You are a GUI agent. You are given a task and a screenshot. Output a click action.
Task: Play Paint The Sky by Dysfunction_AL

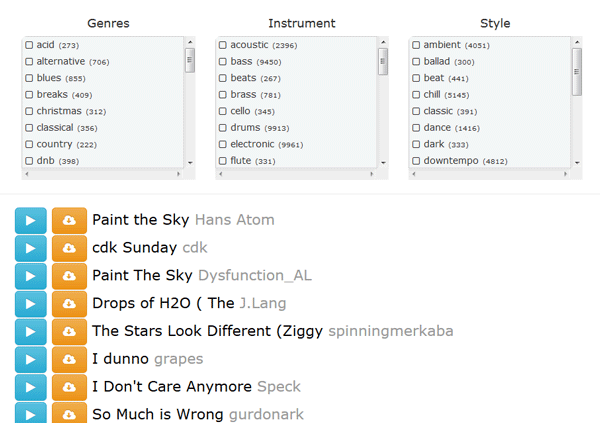[31, 276]
